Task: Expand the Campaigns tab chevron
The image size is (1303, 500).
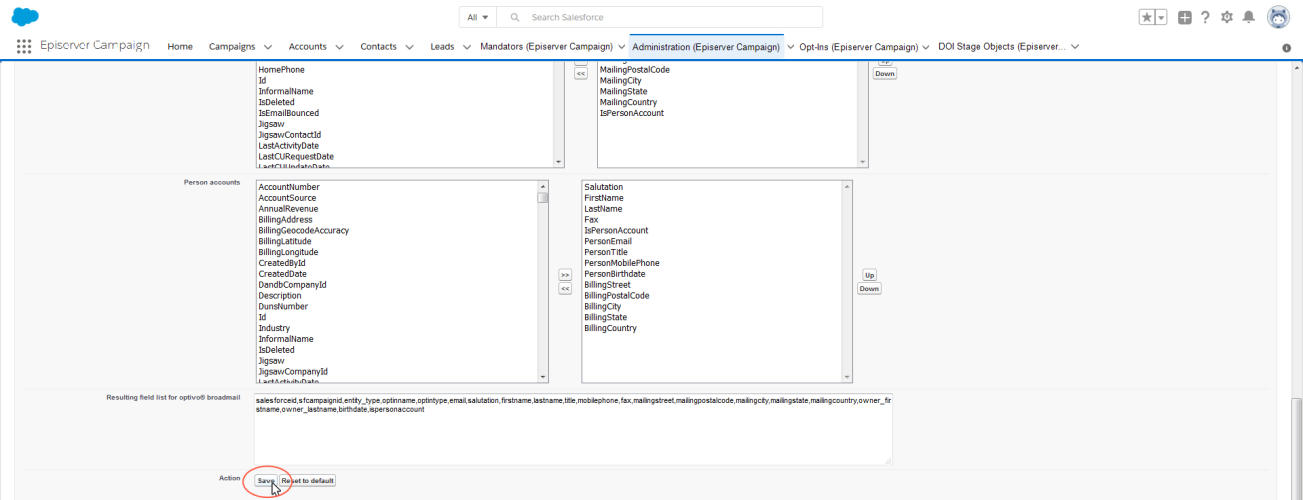Action: (266, 47)
